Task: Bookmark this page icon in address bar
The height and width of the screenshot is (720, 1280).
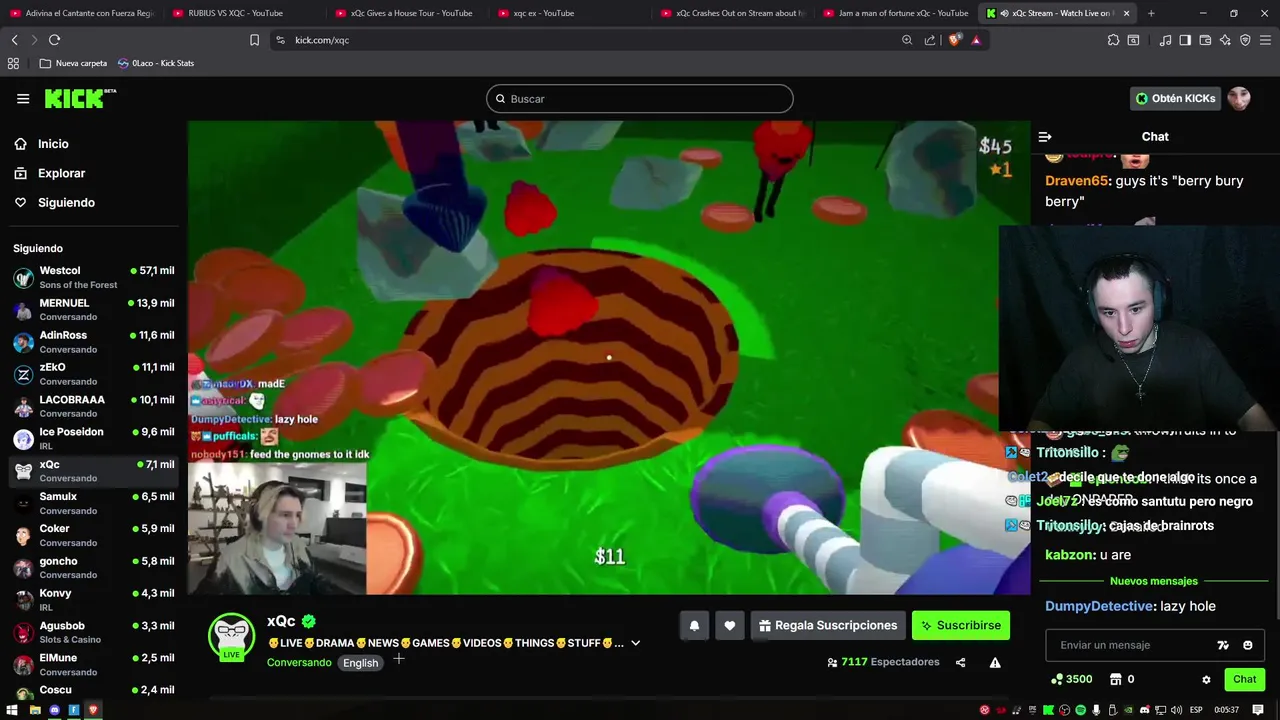Action: (254, 40)
